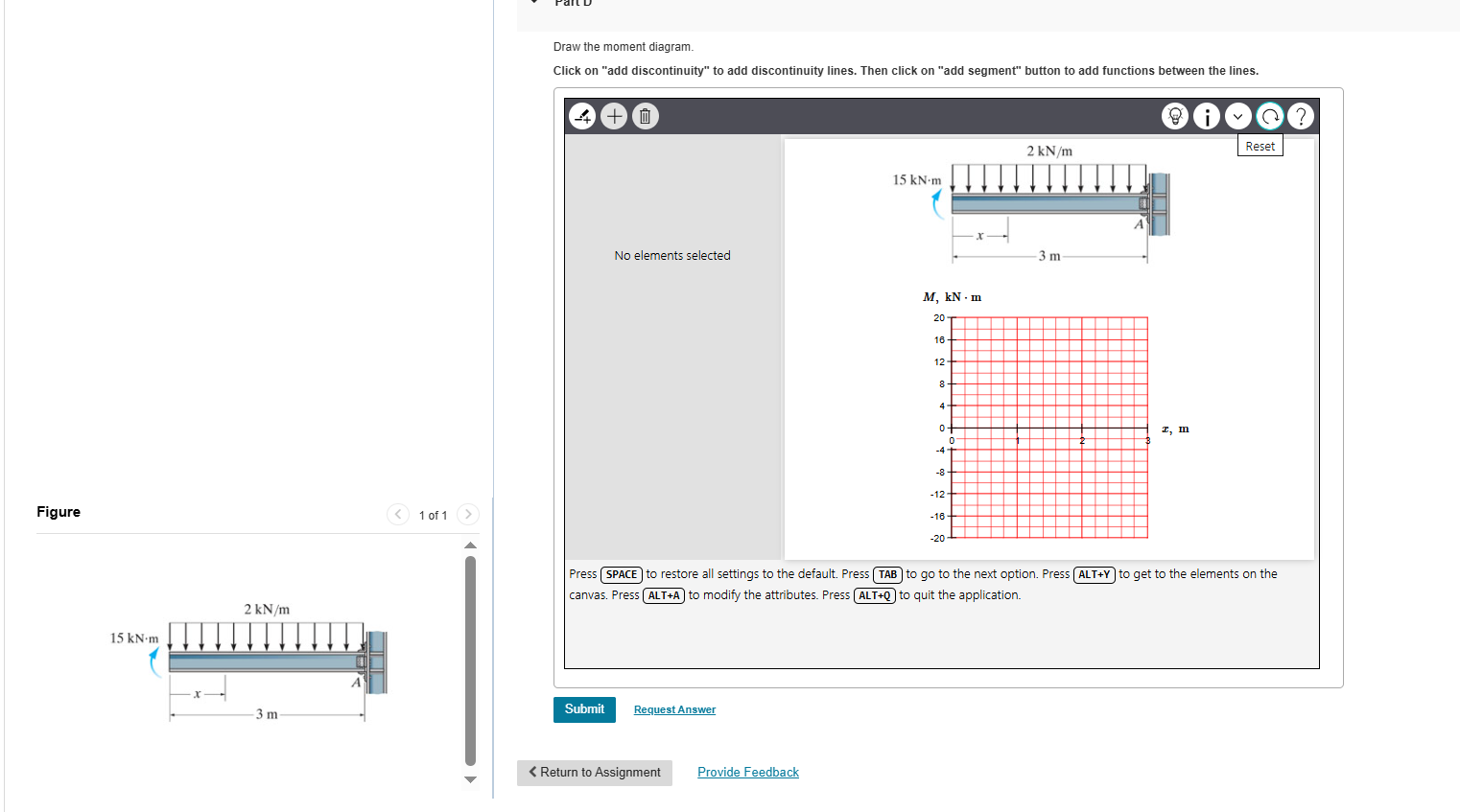Click the left arrow on the Figure pager

pyautogui.click(x=398, y=514)
